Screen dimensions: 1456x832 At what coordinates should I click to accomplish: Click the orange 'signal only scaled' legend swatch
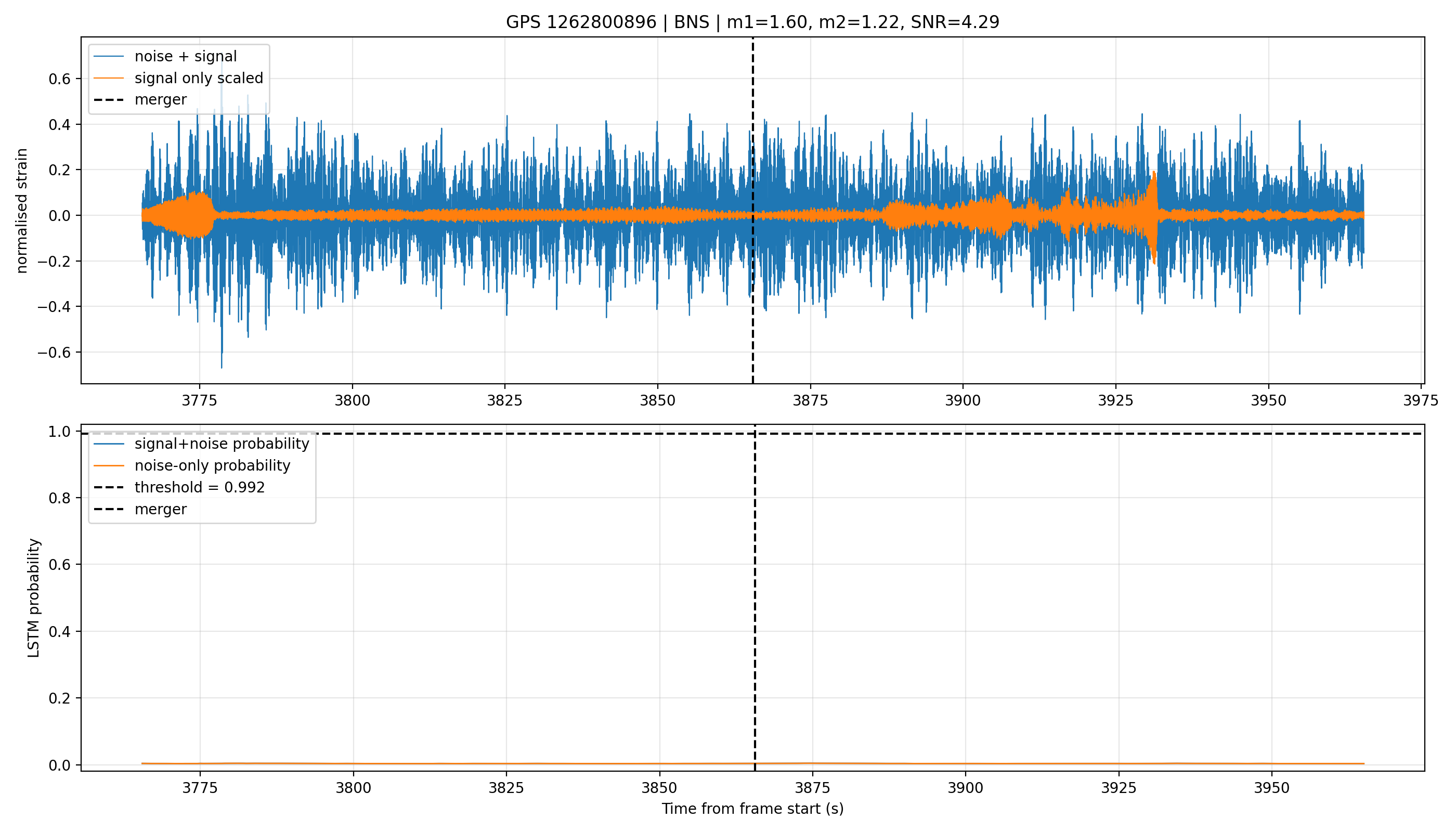point(109,77)
